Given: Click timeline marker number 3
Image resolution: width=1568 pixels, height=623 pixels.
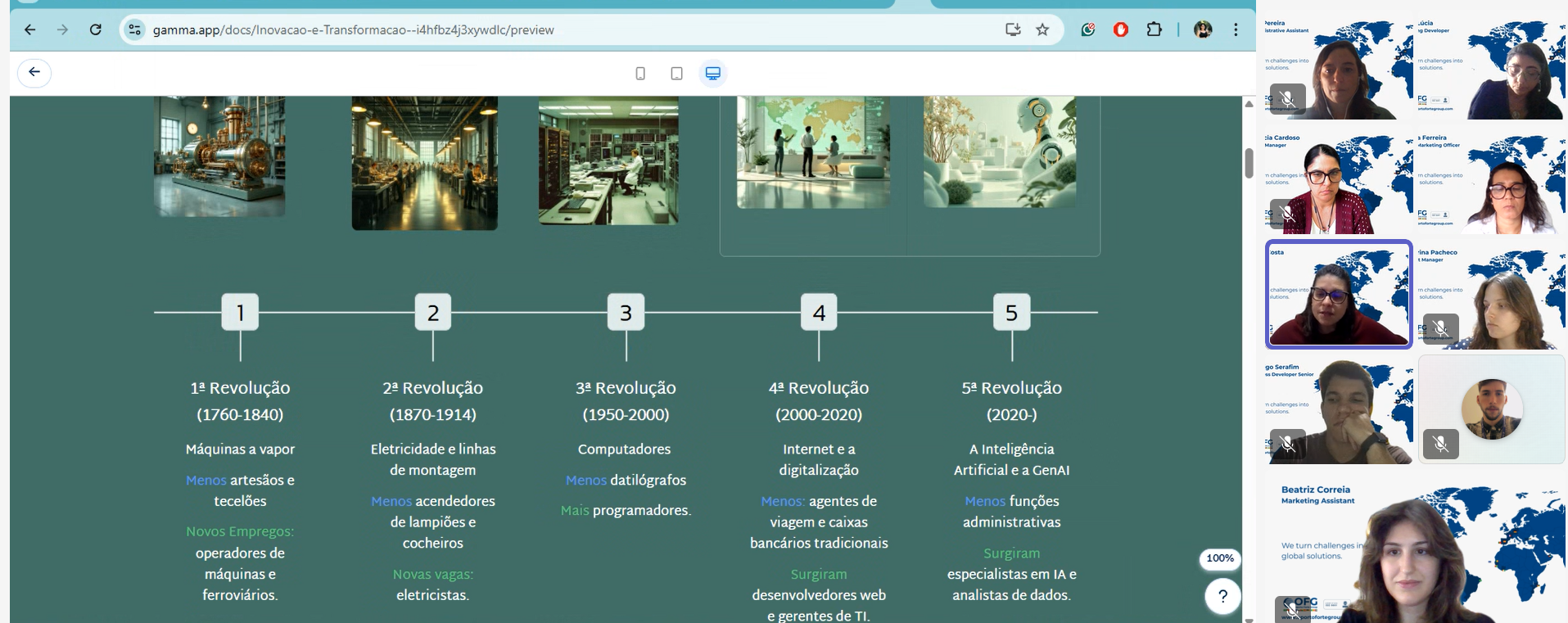Looking at the screenshot, I should tap(626, 313).
